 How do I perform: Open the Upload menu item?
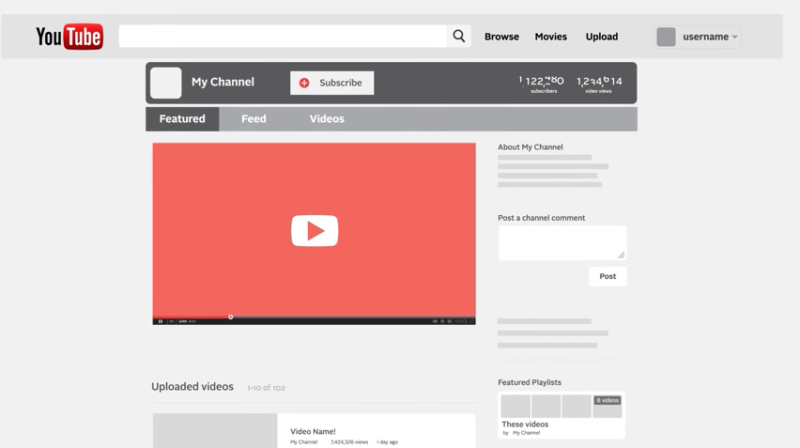coord(602,37)
